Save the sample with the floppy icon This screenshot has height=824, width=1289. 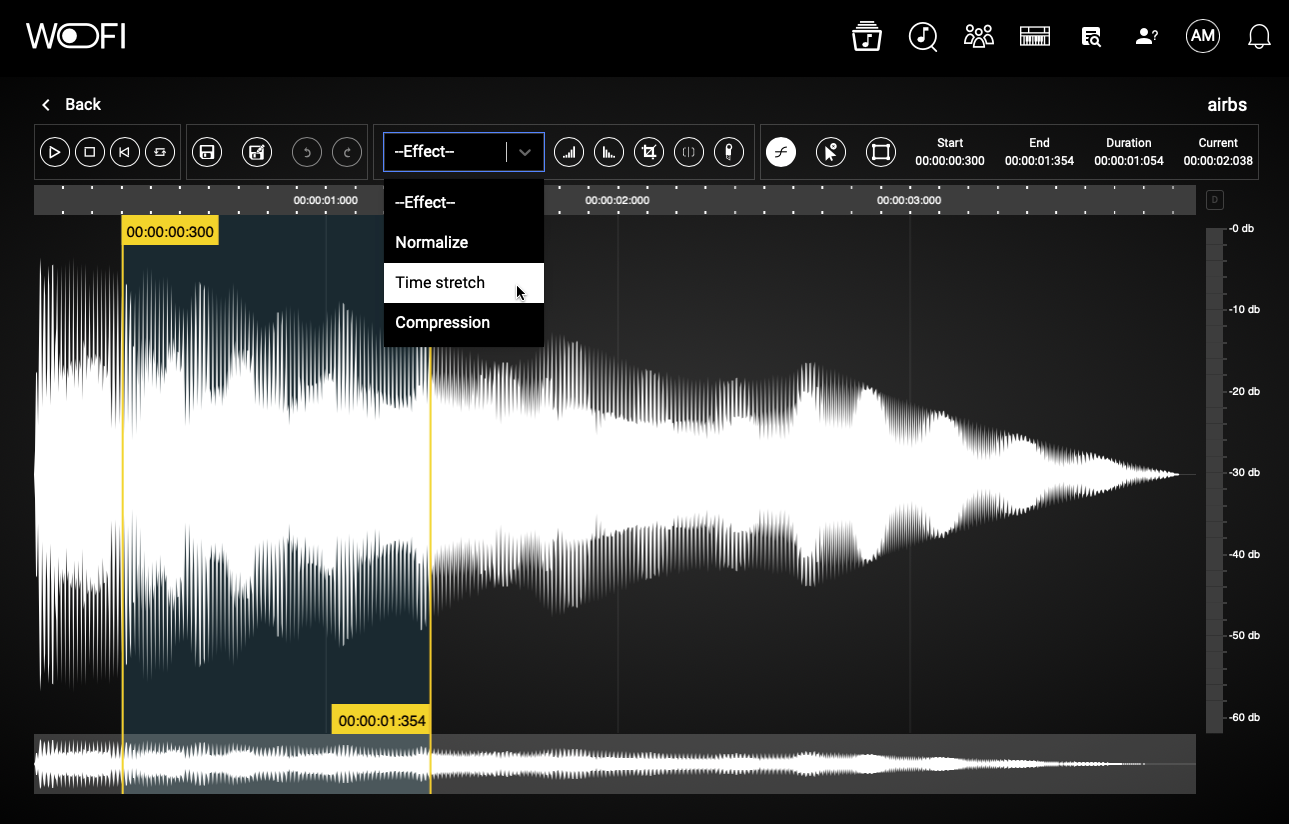pyautogui.click(x=207, y=152)
